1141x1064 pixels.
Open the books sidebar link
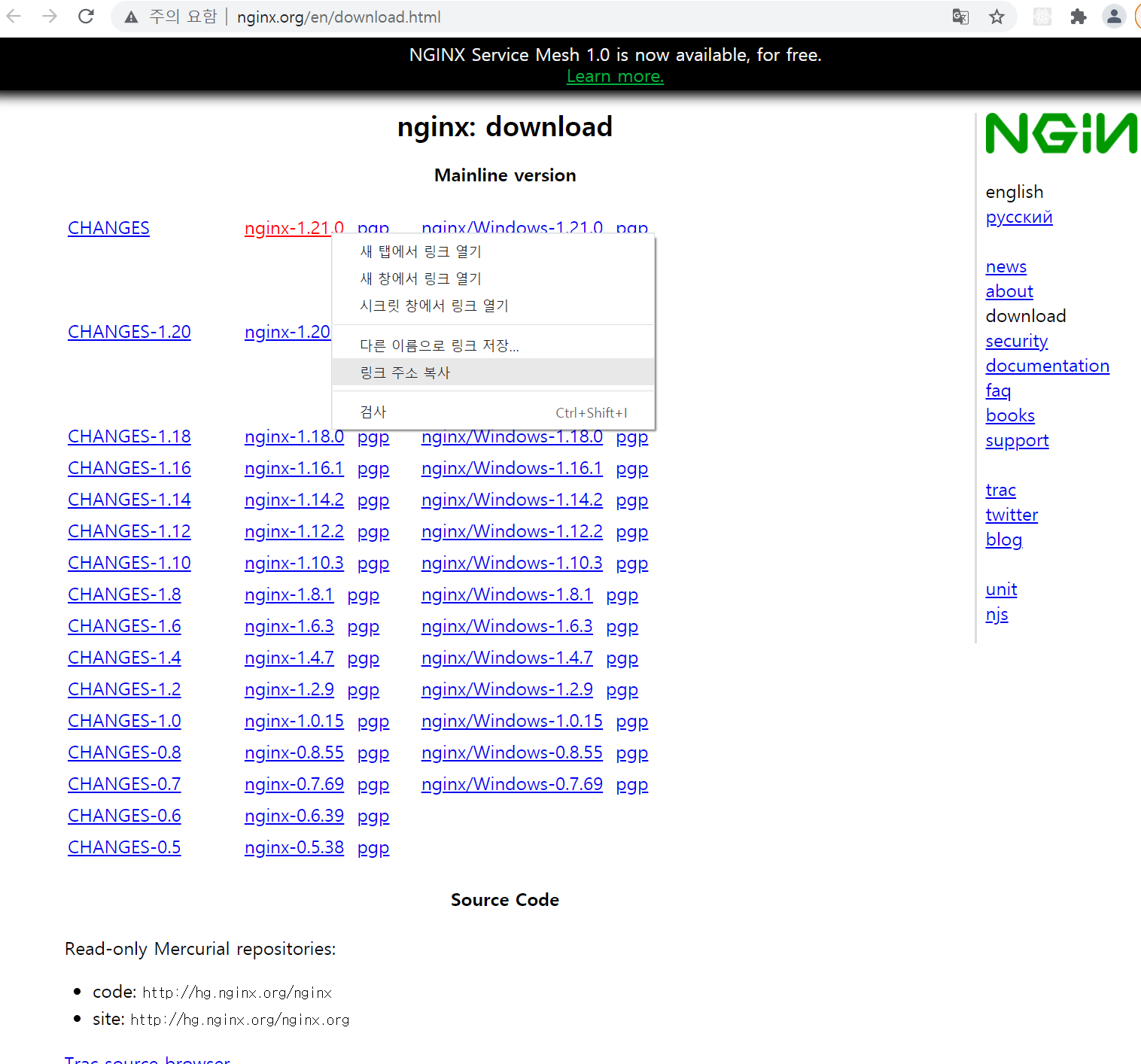tap(1010, 415)
